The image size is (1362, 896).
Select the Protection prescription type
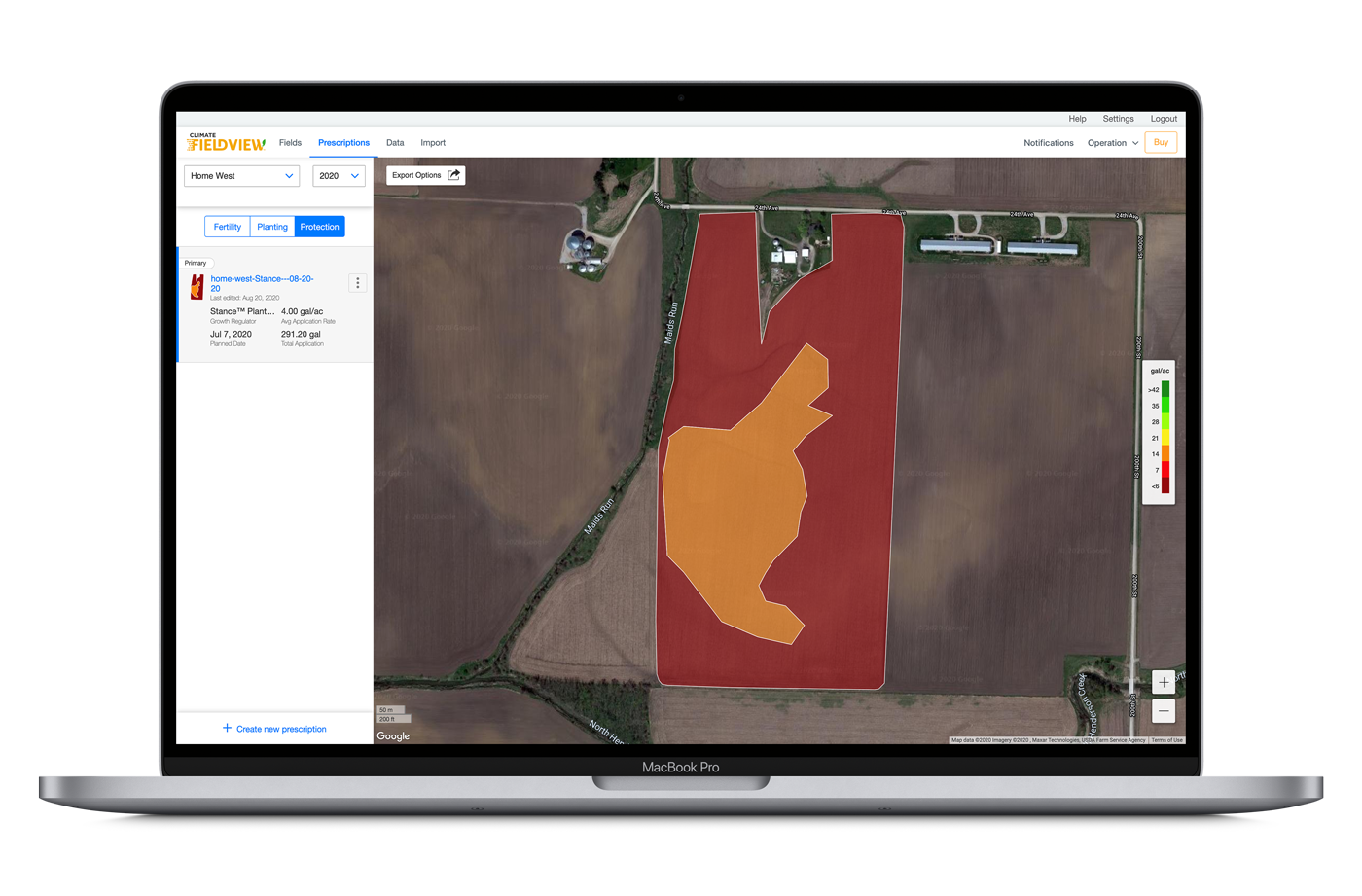[320, 227]
